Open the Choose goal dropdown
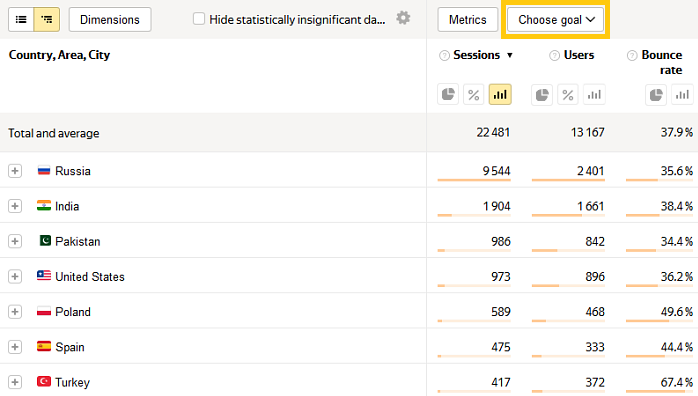 pos(556,20)
